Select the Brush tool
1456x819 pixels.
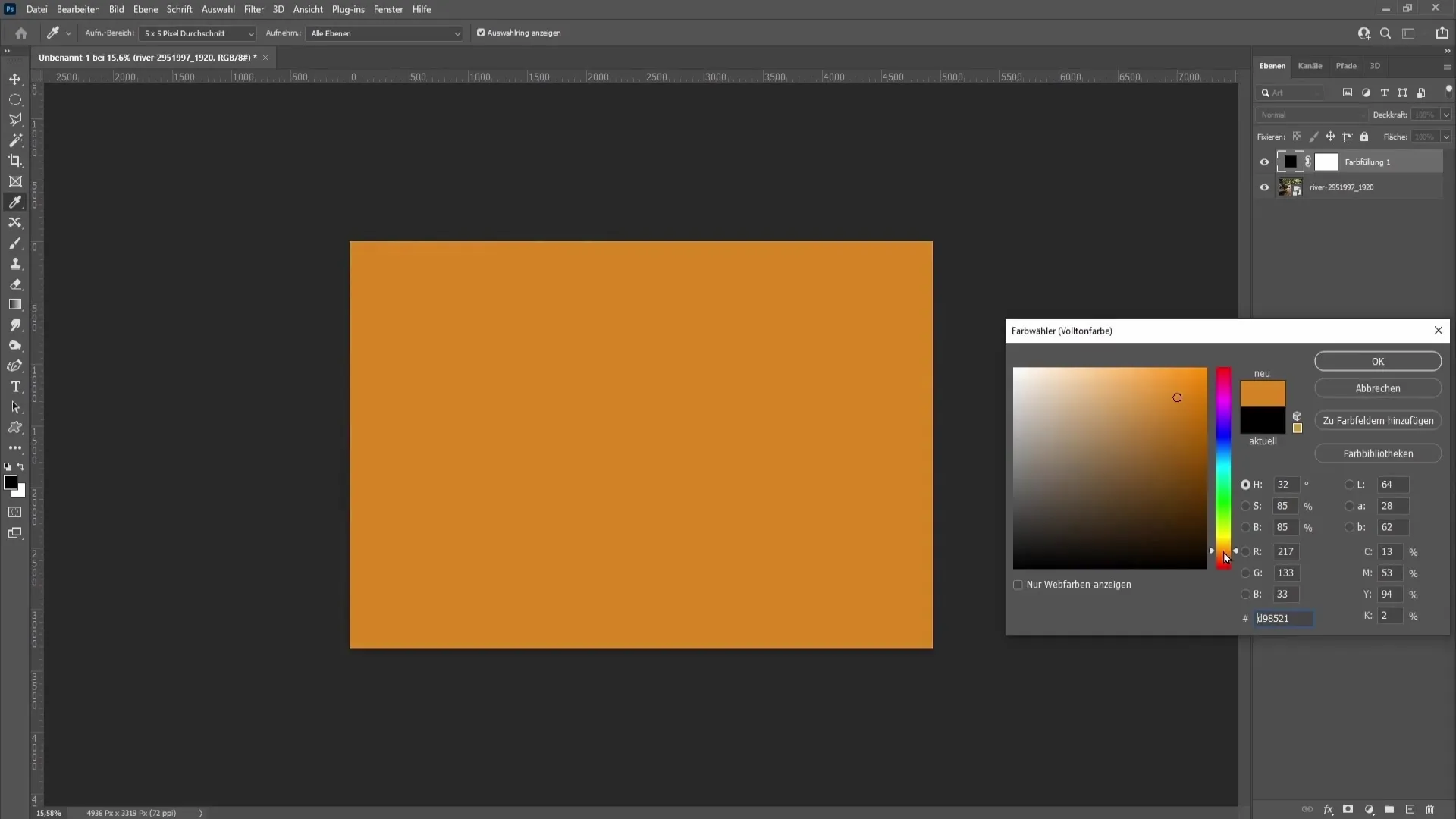click(x=15, y=243)
